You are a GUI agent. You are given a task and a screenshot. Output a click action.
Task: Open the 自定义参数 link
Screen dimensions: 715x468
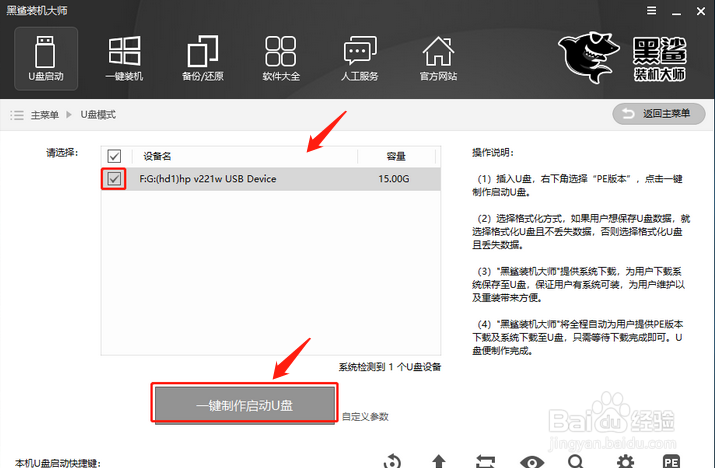tap(365, 416)
